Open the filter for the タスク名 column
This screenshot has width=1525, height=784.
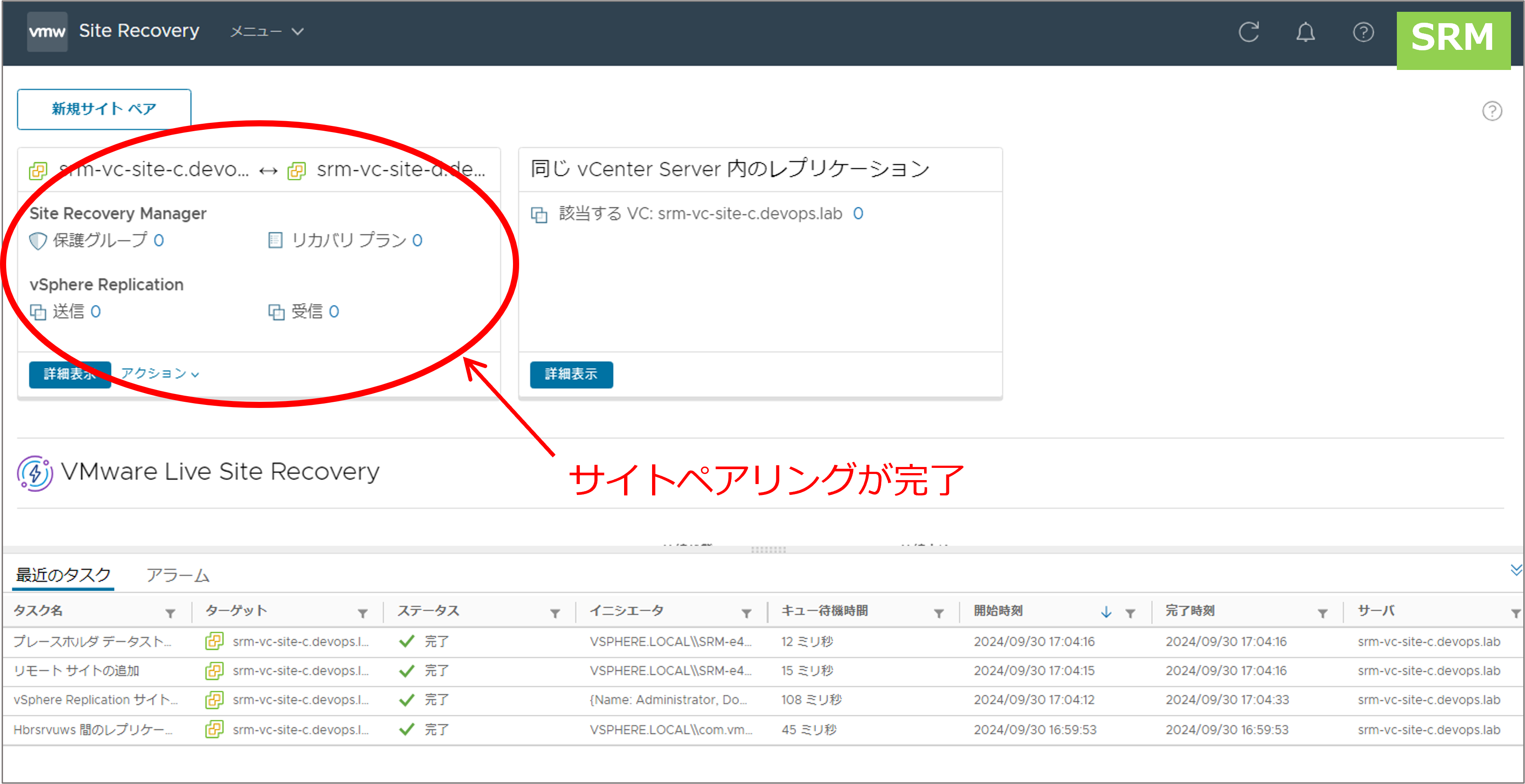tap(171, 613)
